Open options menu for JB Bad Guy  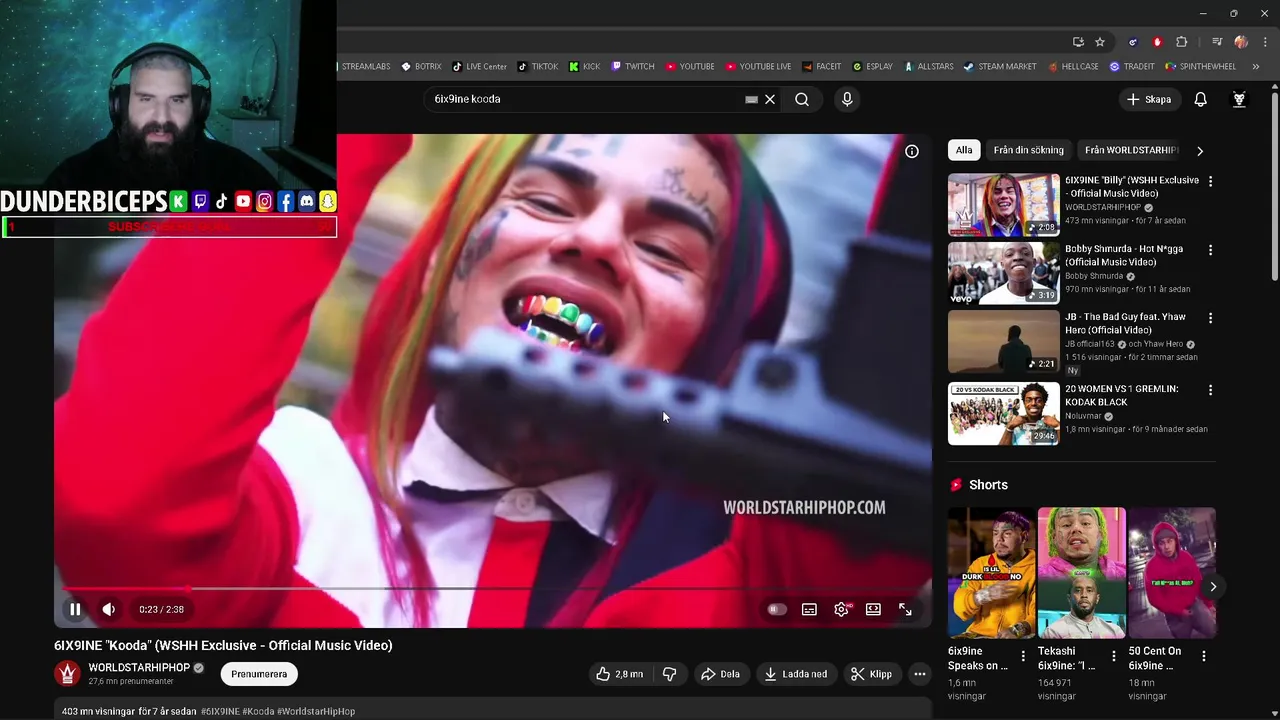[x=1210, y=318]
